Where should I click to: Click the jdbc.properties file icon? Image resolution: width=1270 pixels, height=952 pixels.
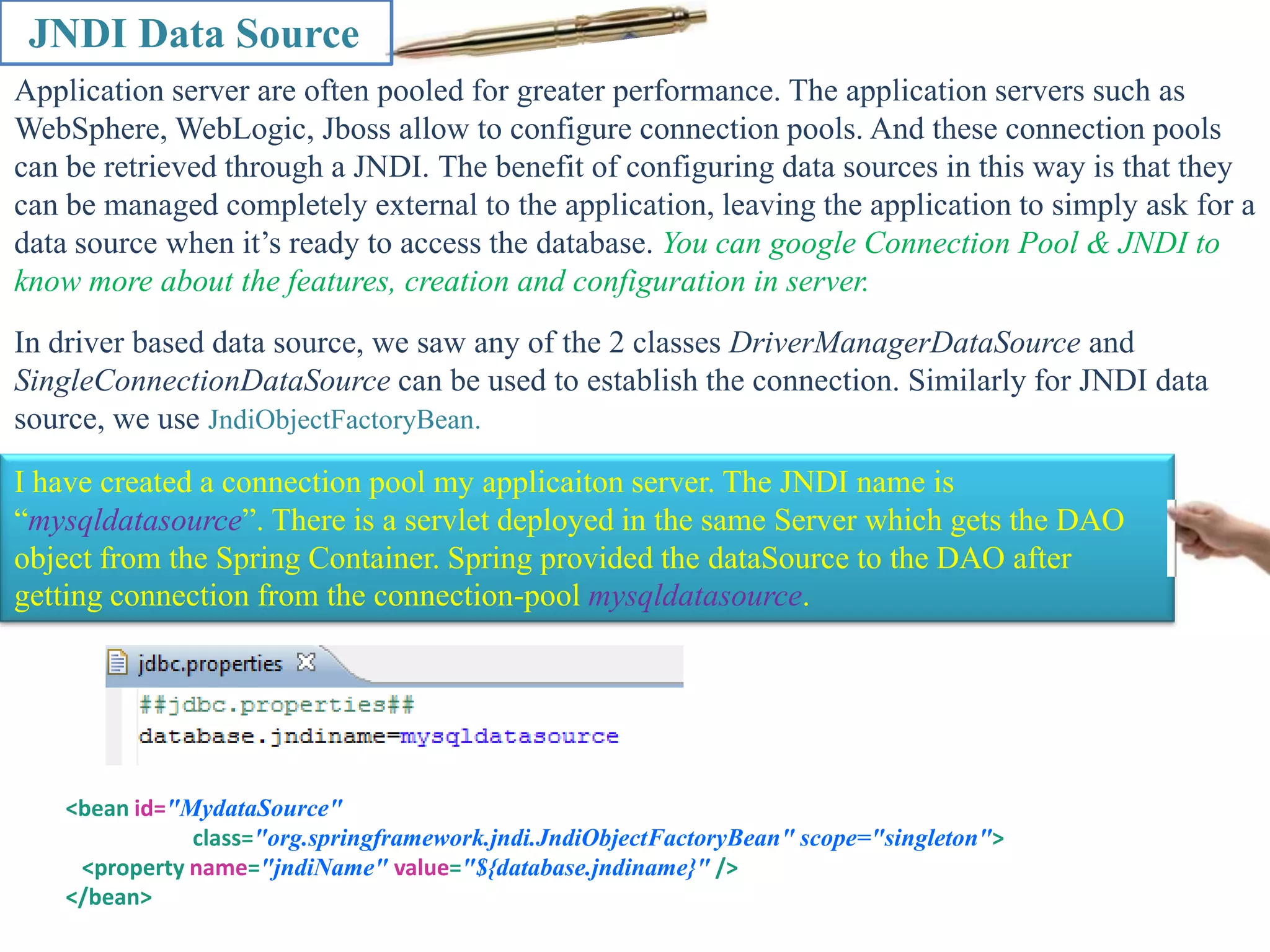click(117, 662)
